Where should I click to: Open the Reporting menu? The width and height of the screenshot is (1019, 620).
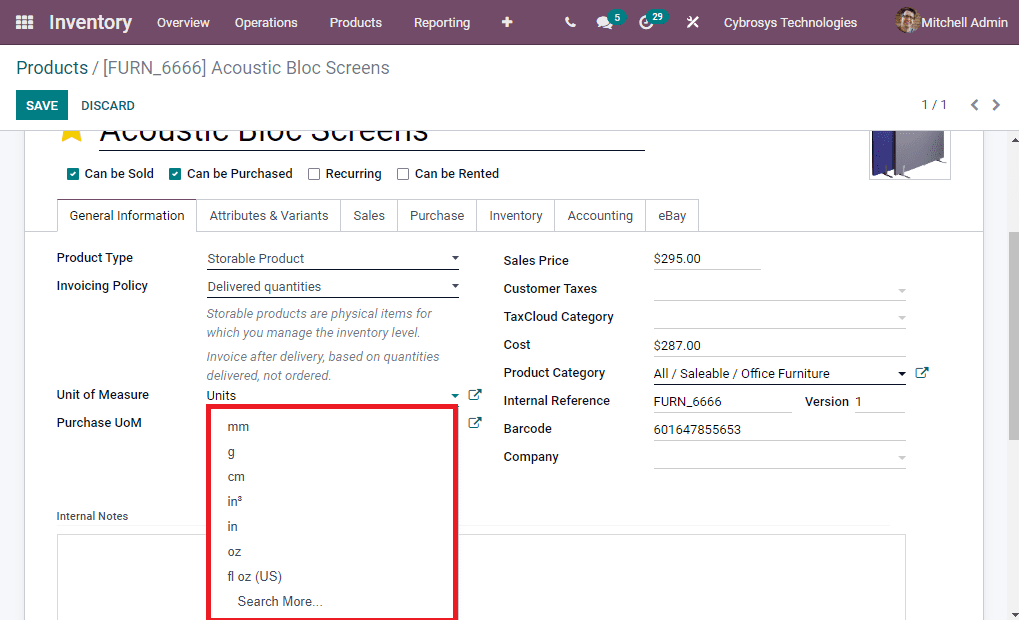pyautogui.click(x=441, y=22)
